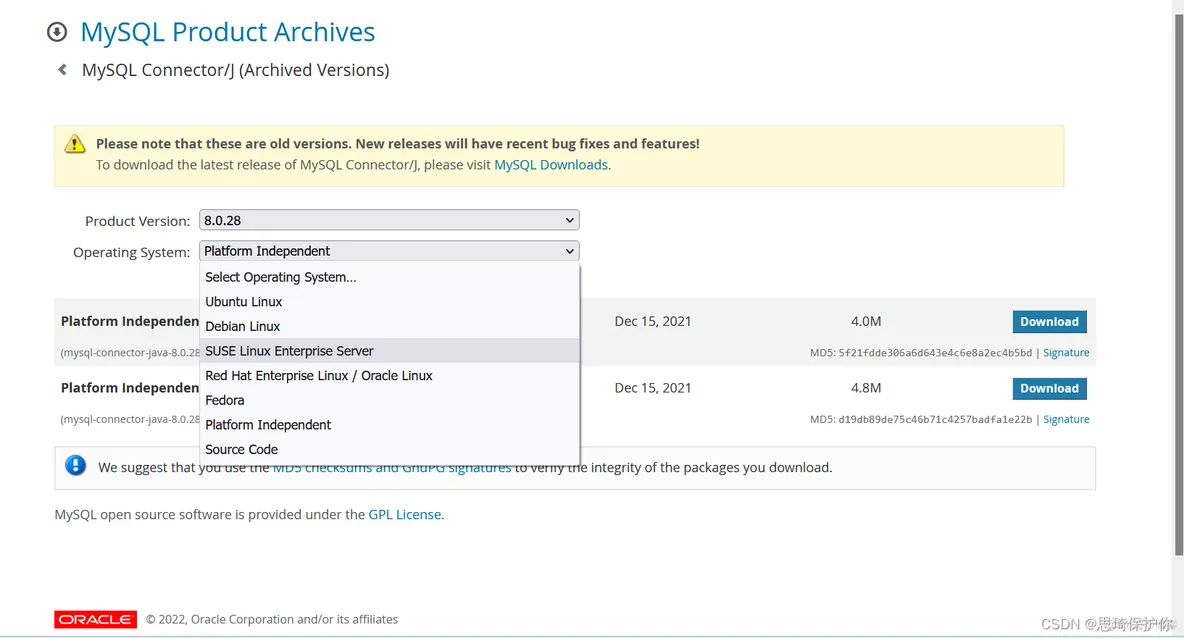Click the back arrow beside MySQL Connector/J
The height and width of the screenshot is (638, 1184).
(63, 69)
